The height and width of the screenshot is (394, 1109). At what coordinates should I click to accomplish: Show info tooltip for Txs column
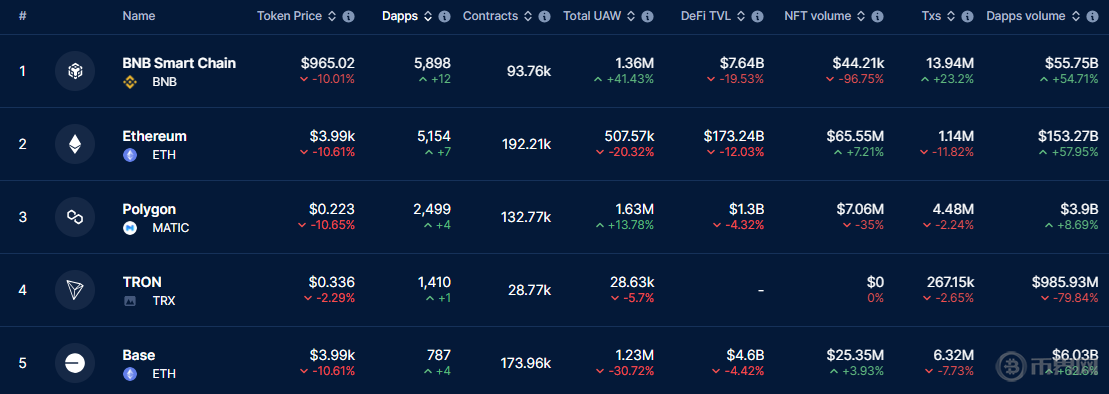pos(968,16)
